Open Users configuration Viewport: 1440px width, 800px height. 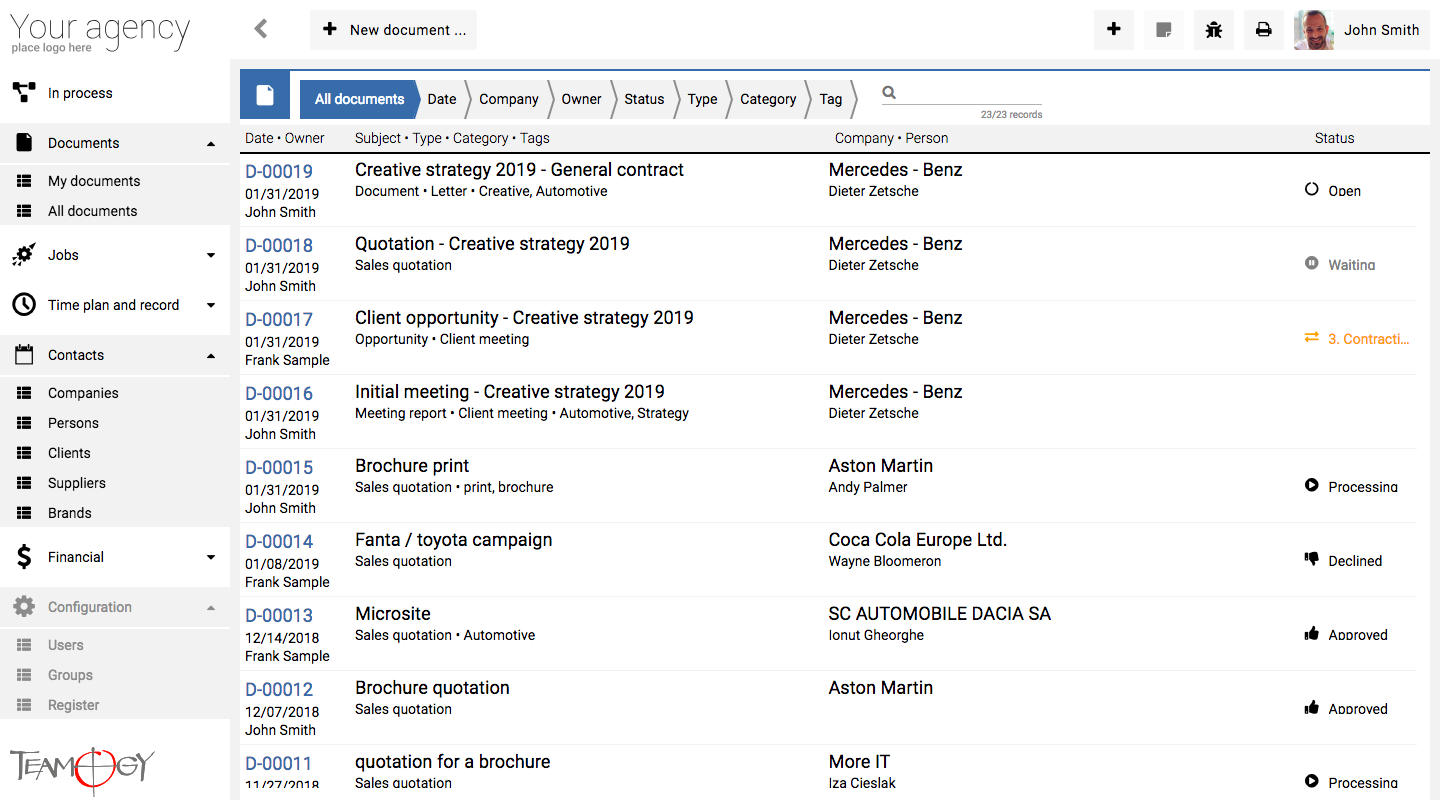tap(66, 645)
